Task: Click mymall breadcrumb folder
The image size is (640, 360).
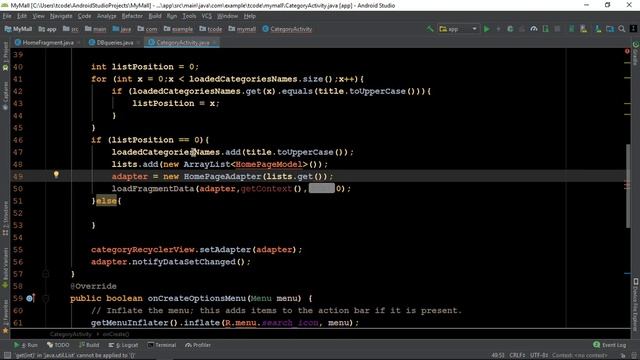Action: 242,29
